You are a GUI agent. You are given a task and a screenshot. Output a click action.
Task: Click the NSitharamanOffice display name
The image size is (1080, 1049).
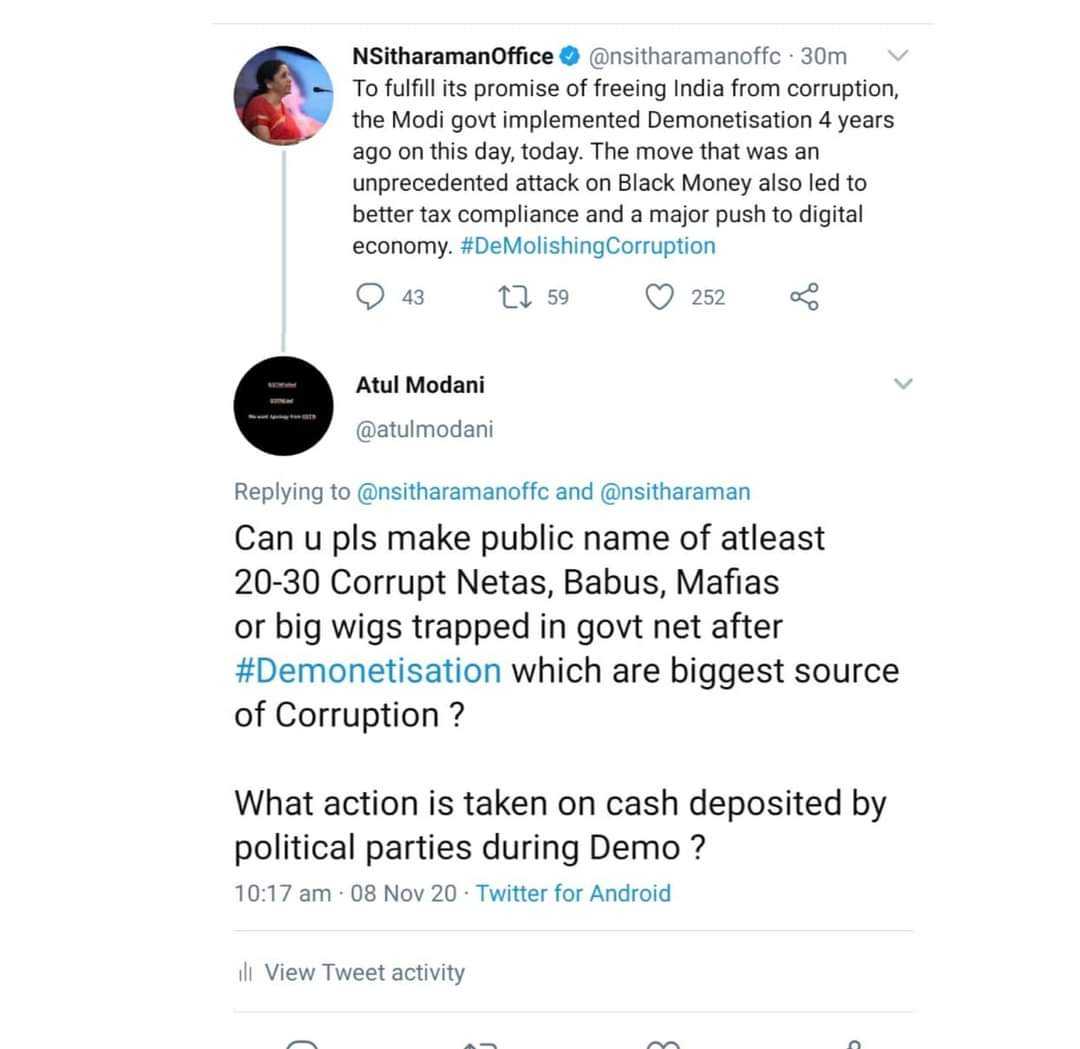453,56
